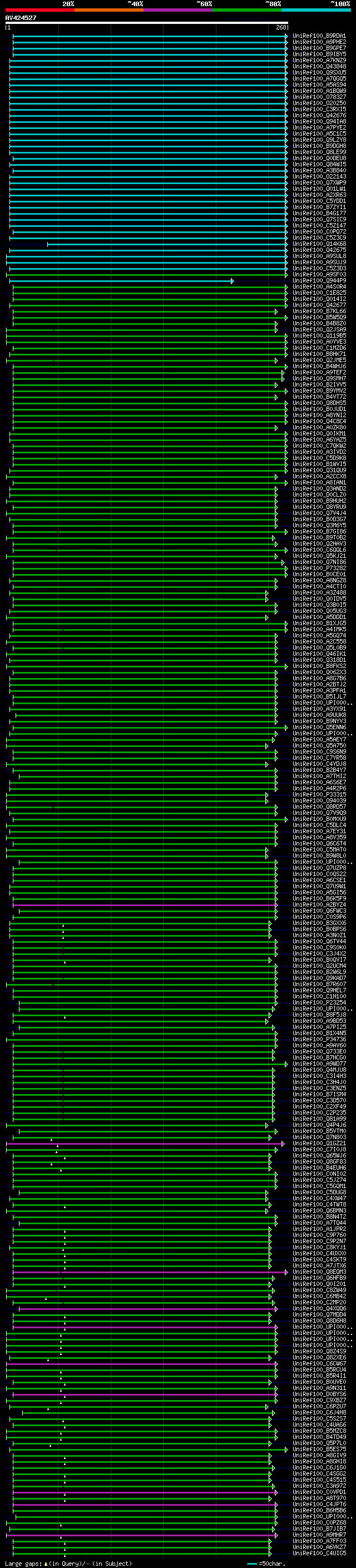Image resolution: width=356 pixels, height=1568 pixels.
Task: Click the short cyan alignment bar for Q14K68
Action: pyautogui.click(x=167, y=244)
